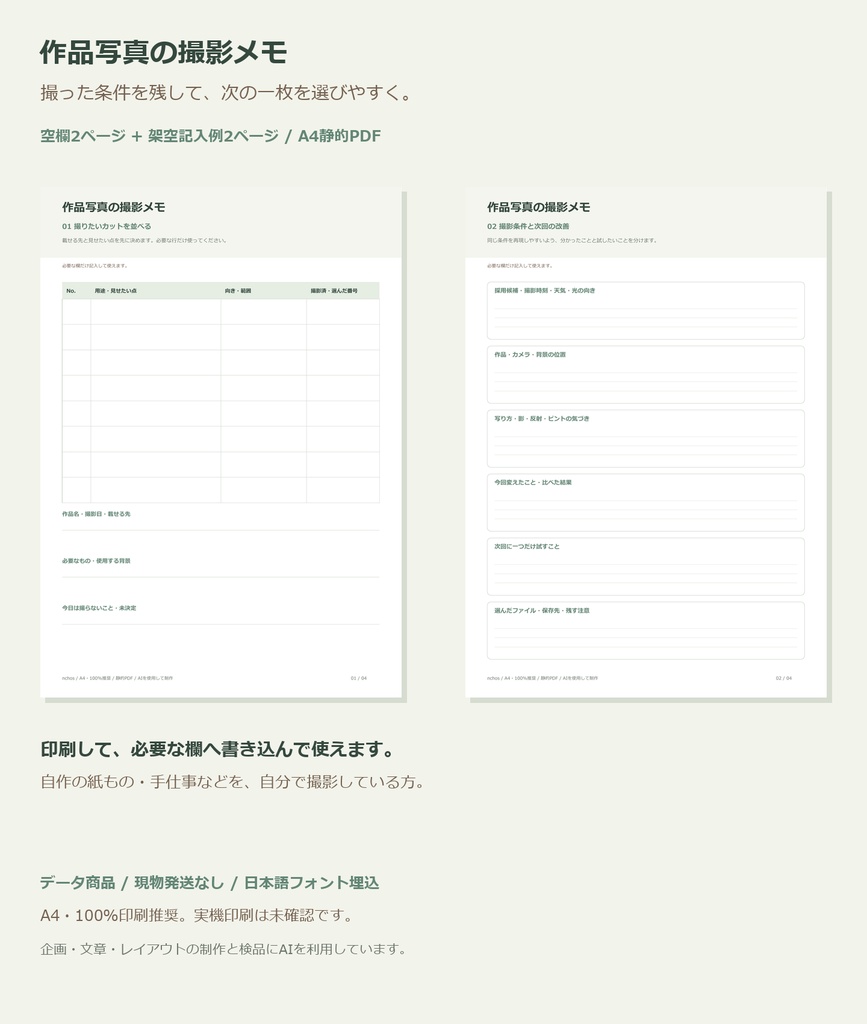This screenshot has width=867, height=1024.
Task: Click the line データ商品 / 現物発送なし / 日本語フォント埋込
Action: coord(210,883)
